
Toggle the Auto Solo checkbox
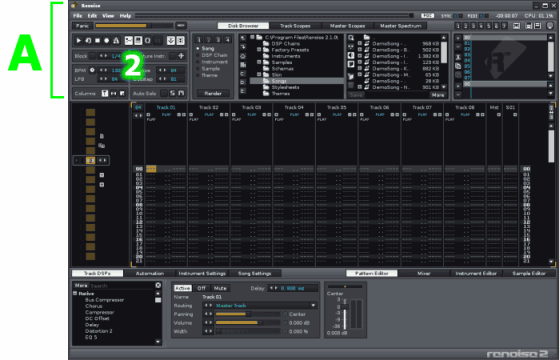click(x=164, y=93)
